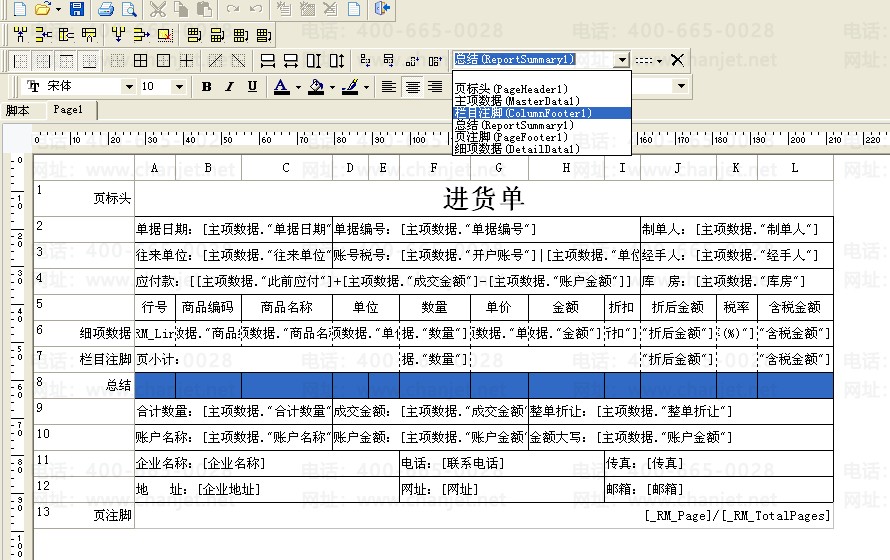Toggle Bold formatting
The width and height of the screenshot is (890, 560).
coord(207,87)
